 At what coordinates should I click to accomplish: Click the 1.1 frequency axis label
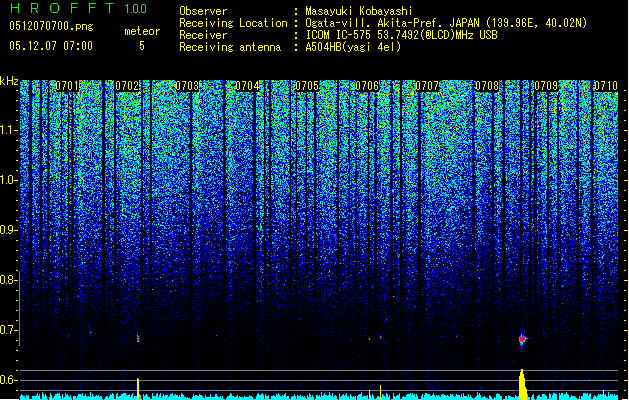coord(8,130)
